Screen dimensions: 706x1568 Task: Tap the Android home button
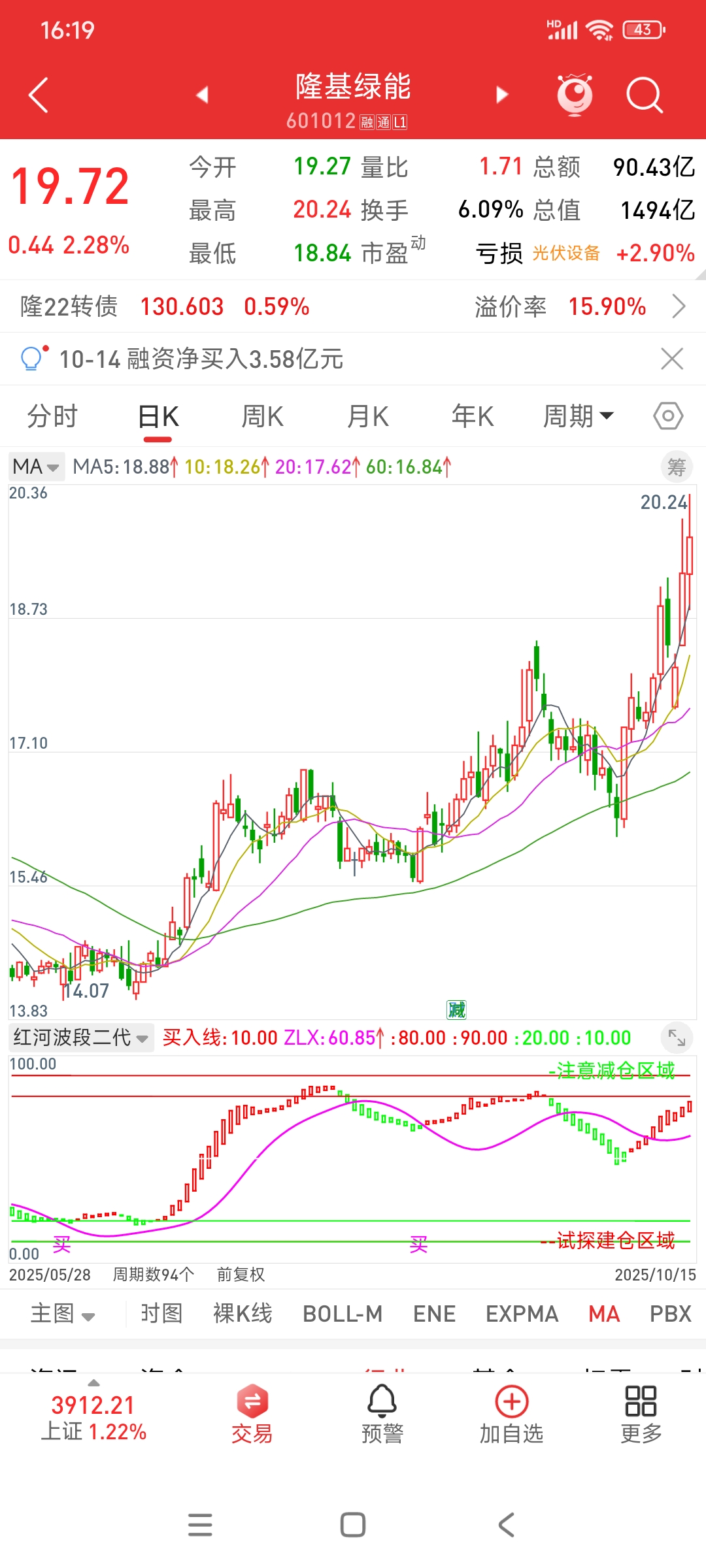pos(353,1524)
